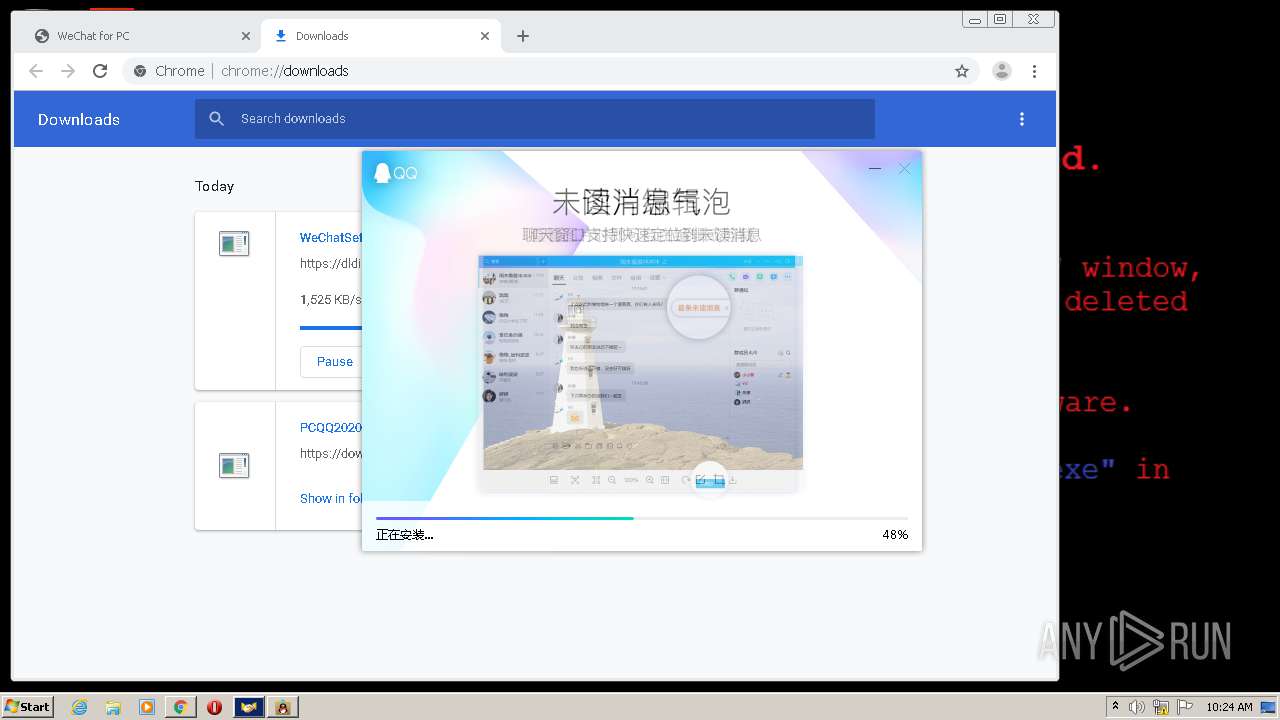This screenshot has height=720, width=1280.
Task: Maximize the Chrome browser window
Action: pyautogui.click(x=1000, y=19)
